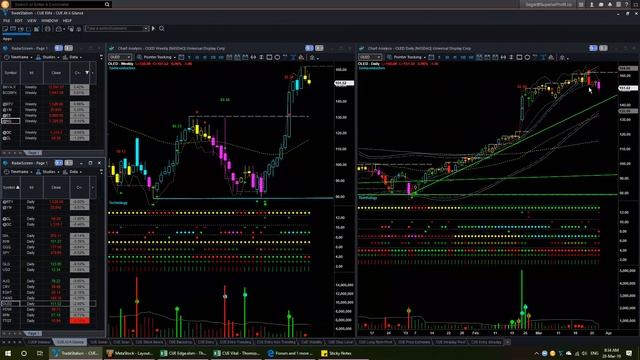Image resolution: width=640 pixels, height=360 pixels.
Task: Click horizontal bar spacing arrows in weekly chart toolbar
Action: pos(253,57)
